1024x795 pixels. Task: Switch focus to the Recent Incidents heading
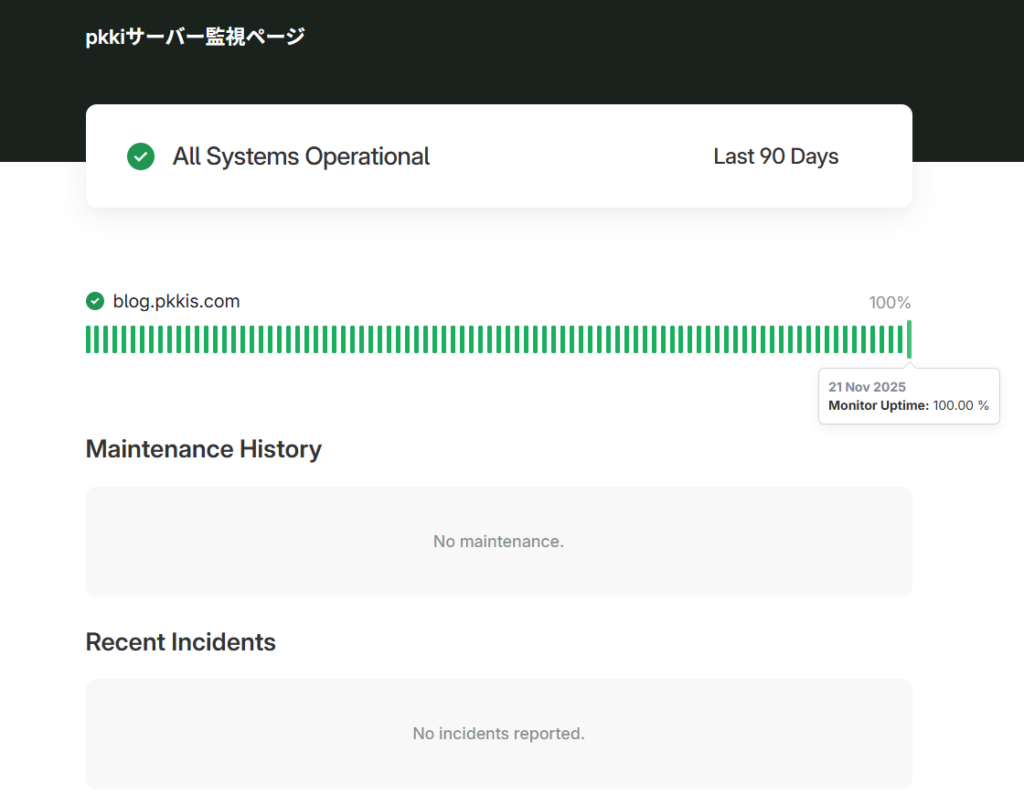click(x=181, y=641)
